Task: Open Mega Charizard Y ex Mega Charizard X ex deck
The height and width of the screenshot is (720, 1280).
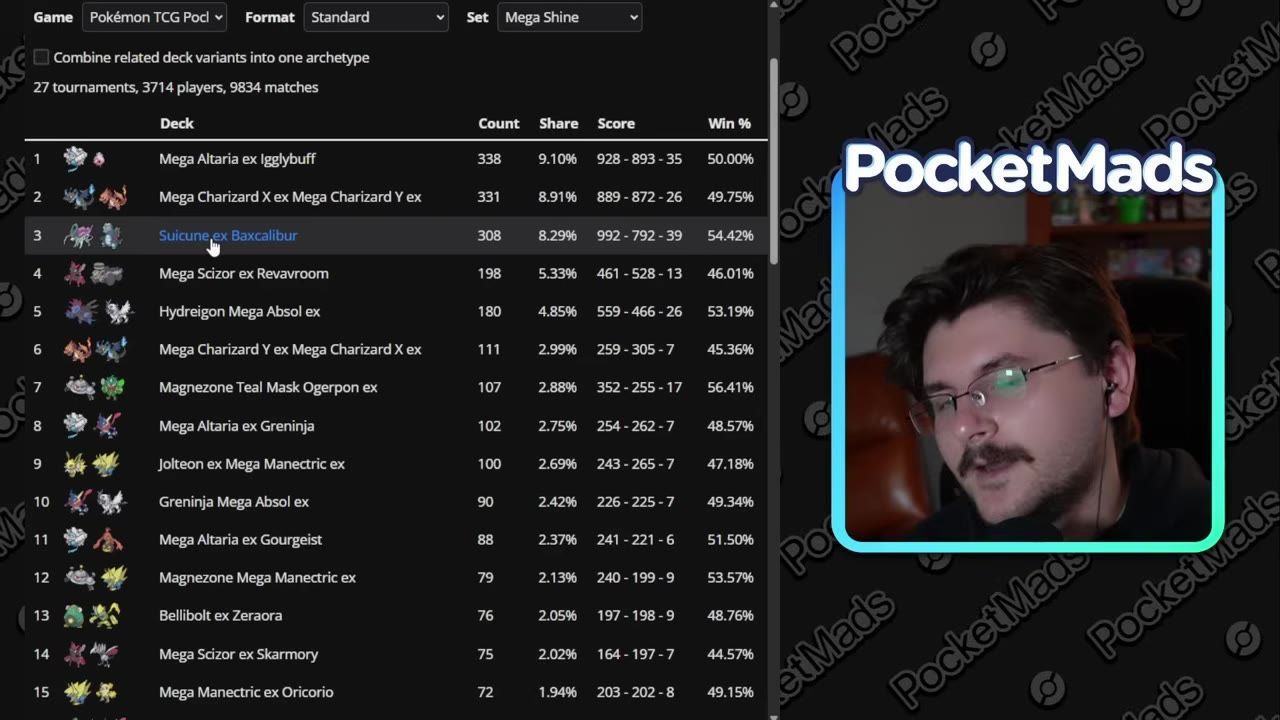Action: [290, 349]
